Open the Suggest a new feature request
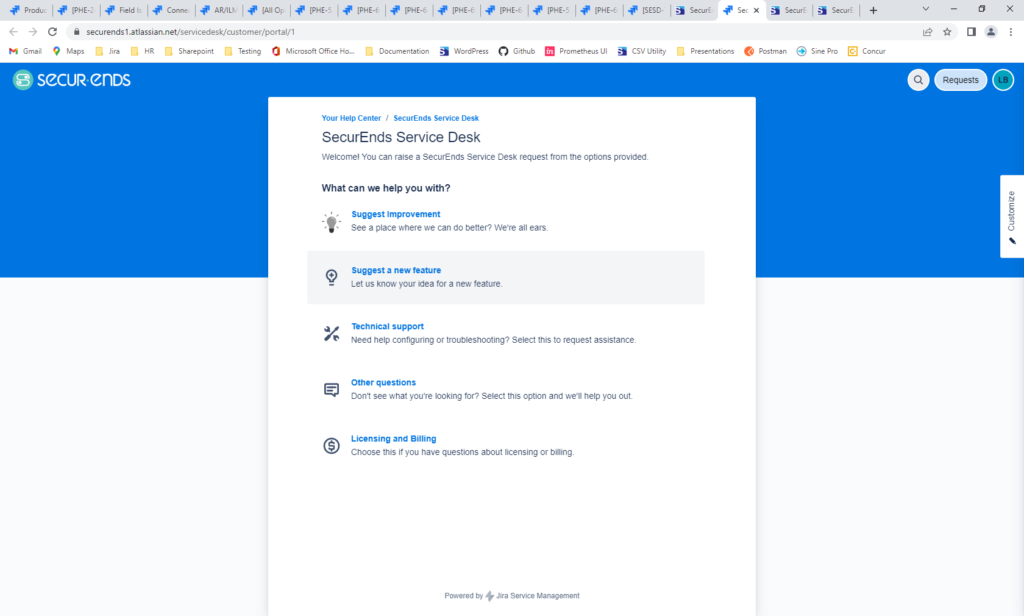Viewport: 1024px width, 616px height. [396, 270]
